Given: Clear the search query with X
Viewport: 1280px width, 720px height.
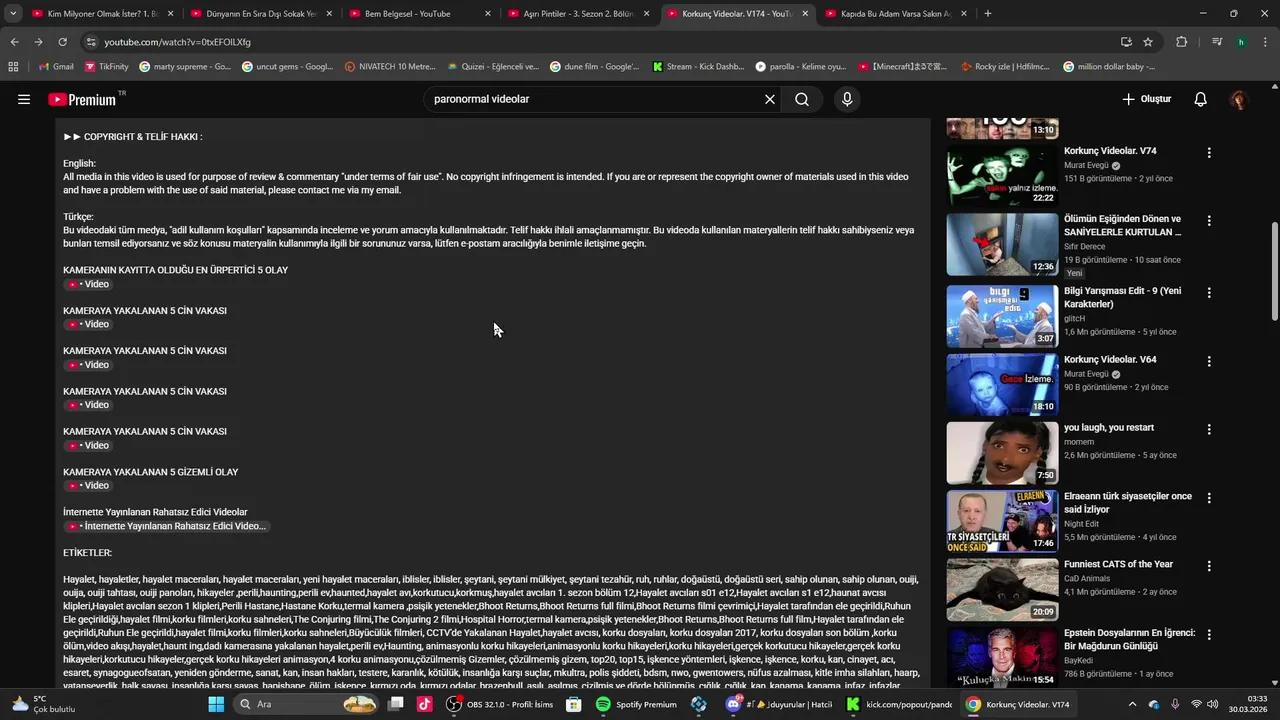Looking at the screenshot, I should [x=770, y=99].
